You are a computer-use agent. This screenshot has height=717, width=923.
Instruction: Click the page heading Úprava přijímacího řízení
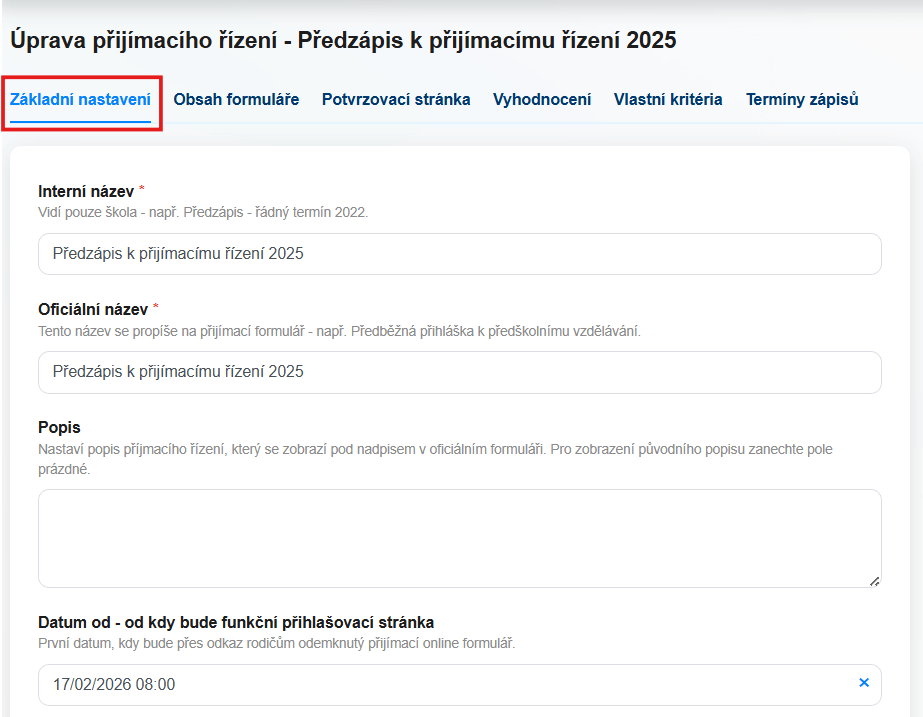point(343,41)
